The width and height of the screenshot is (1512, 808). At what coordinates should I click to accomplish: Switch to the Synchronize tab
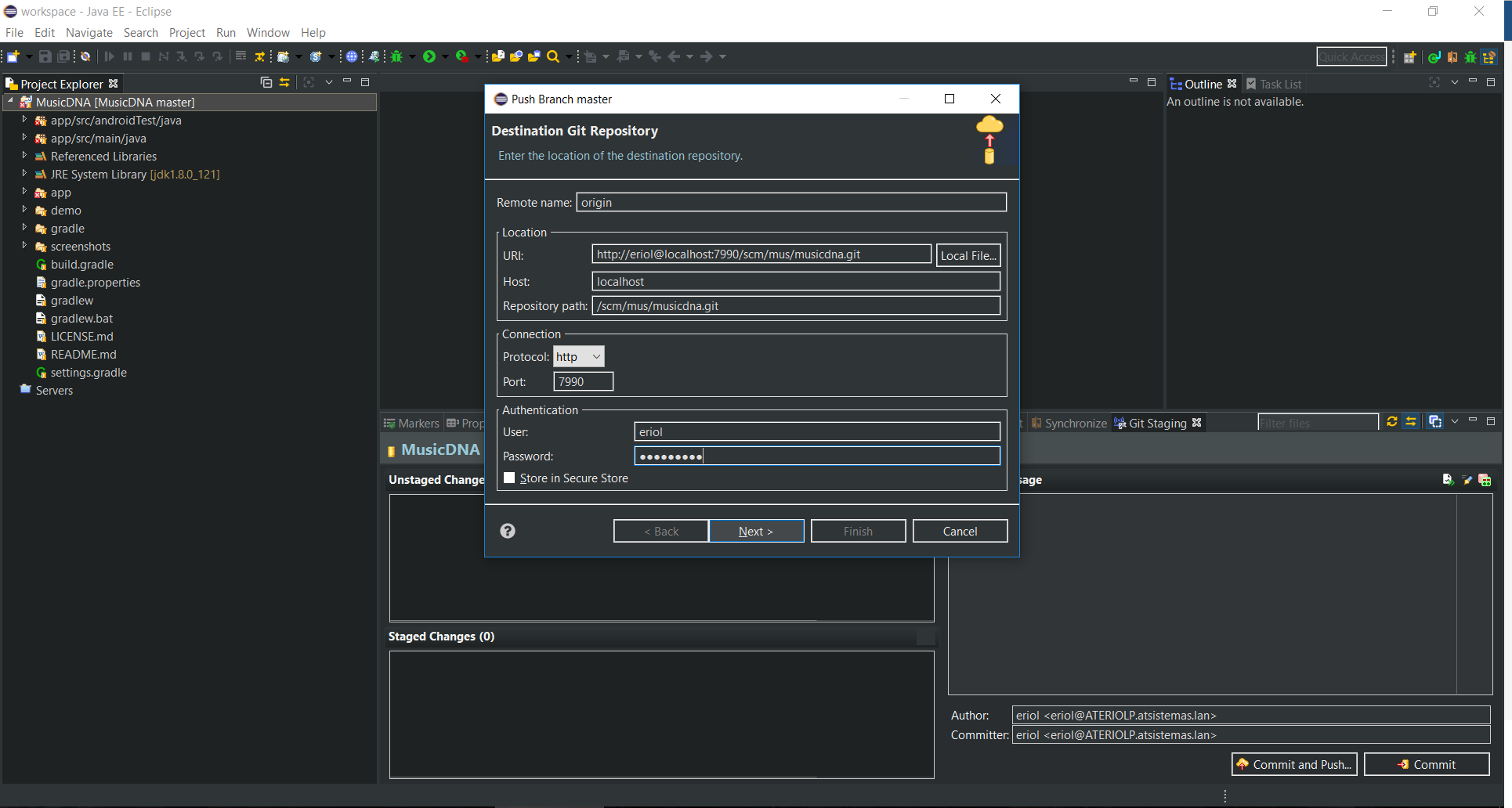pos(1069,424)
